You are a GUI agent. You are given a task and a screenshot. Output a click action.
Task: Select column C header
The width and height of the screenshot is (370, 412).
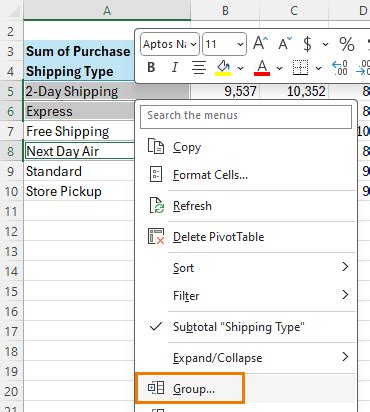[294, 11]
